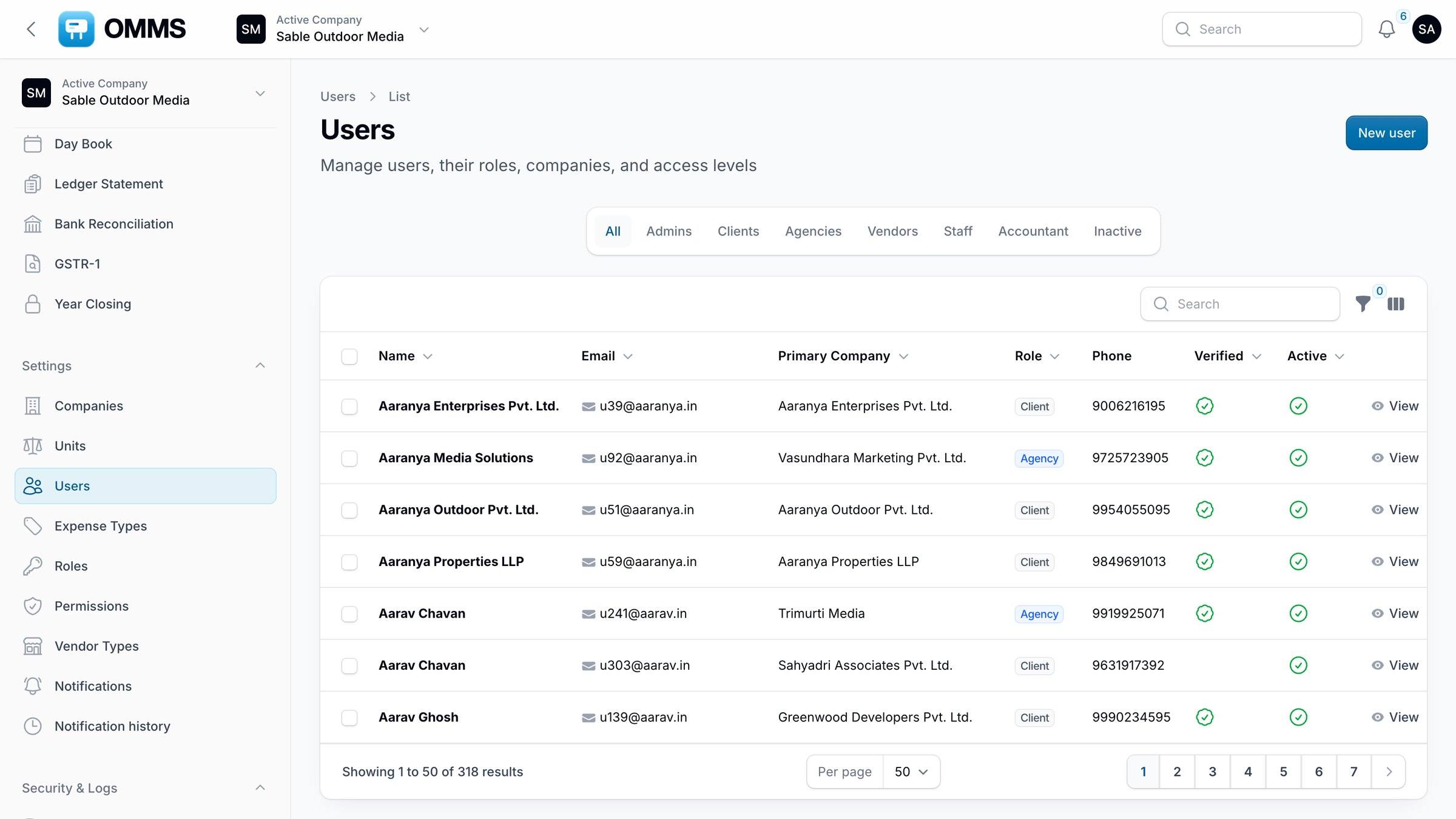View the Aarav Ghosh user
This screenshot has height=819, width=1456.
[x=1395, y=717]
